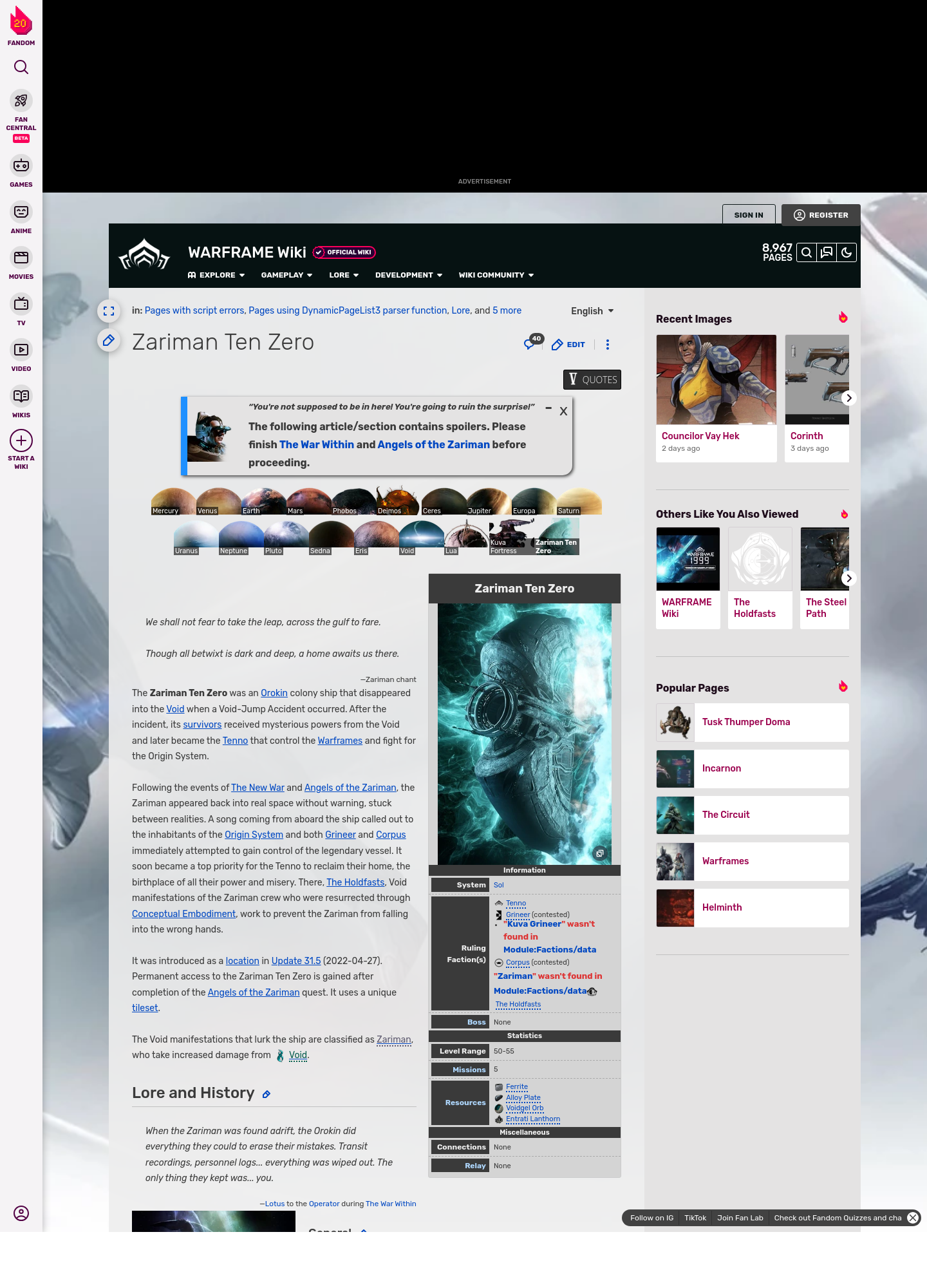Open WARFRAME Wiki 1999 recommended card
This screenshot has height=1288, width=927.
688,578
